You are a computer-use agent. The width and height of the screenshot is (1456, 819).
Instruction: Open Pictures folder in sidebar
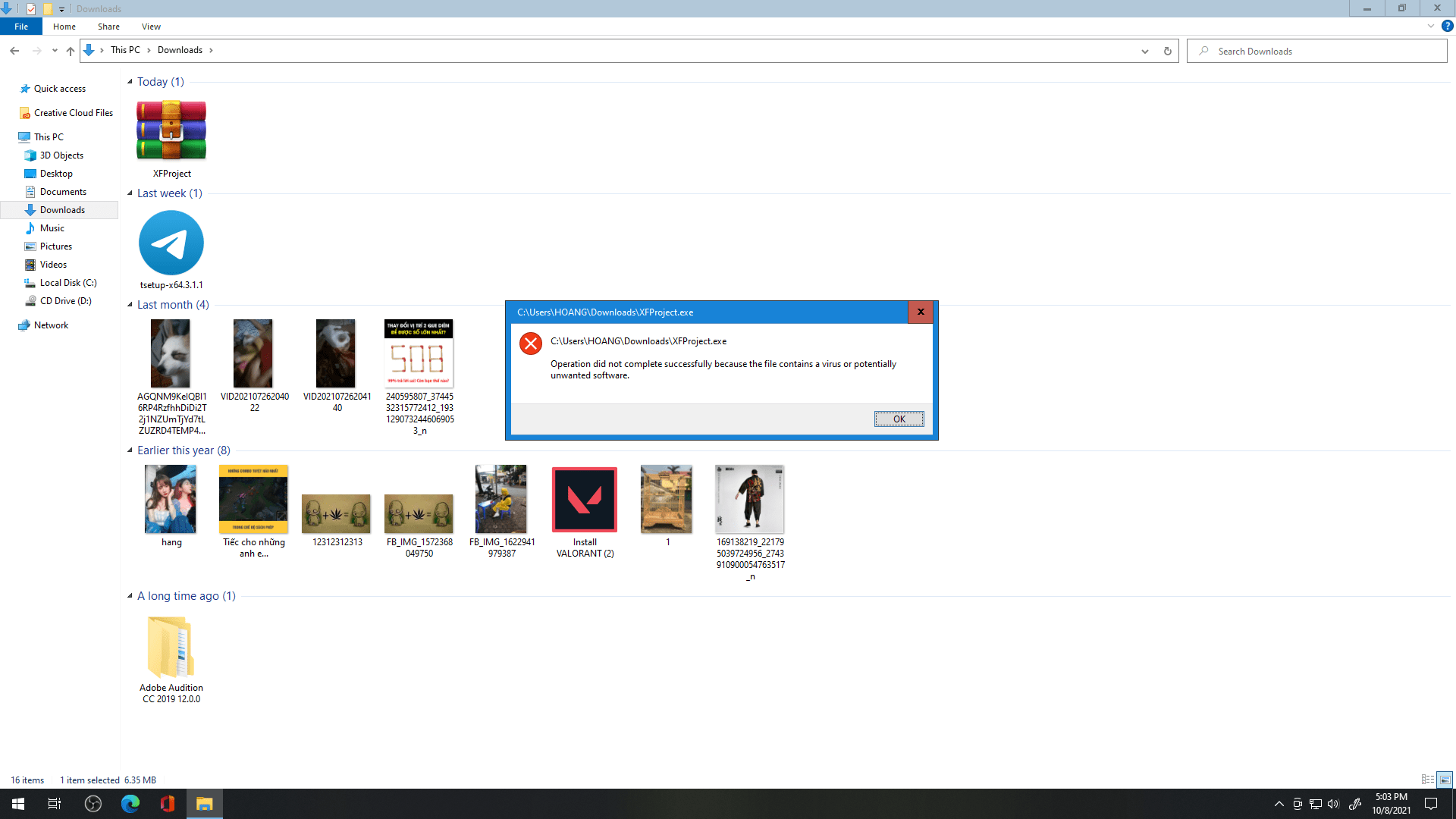click(55, 246)
